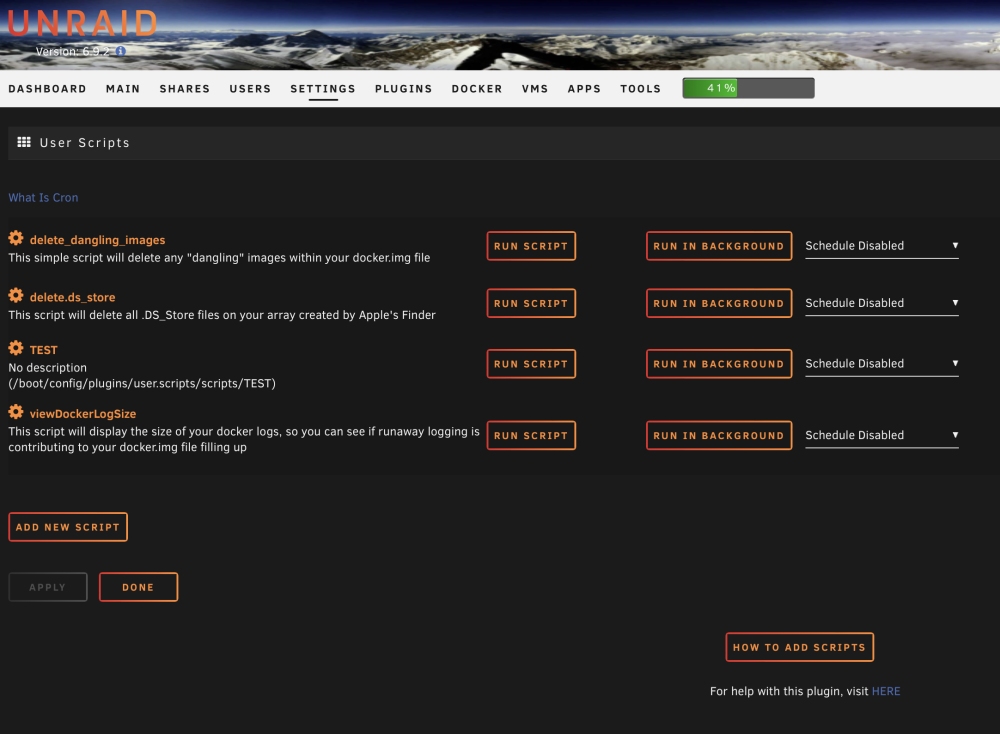Screen dimensions: 1000x734
Task: Run the delete.ds_store script
Action: (x=531, y=304)
